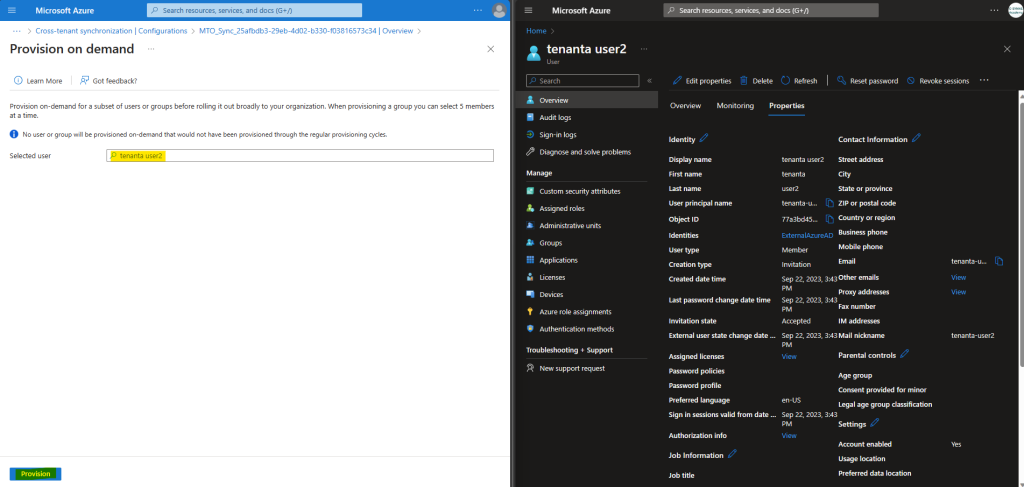Viewport: 1024px width, 487px height.
Task: Open the ExternalAzureAD identities link
Action: click(x=807, y=235)
